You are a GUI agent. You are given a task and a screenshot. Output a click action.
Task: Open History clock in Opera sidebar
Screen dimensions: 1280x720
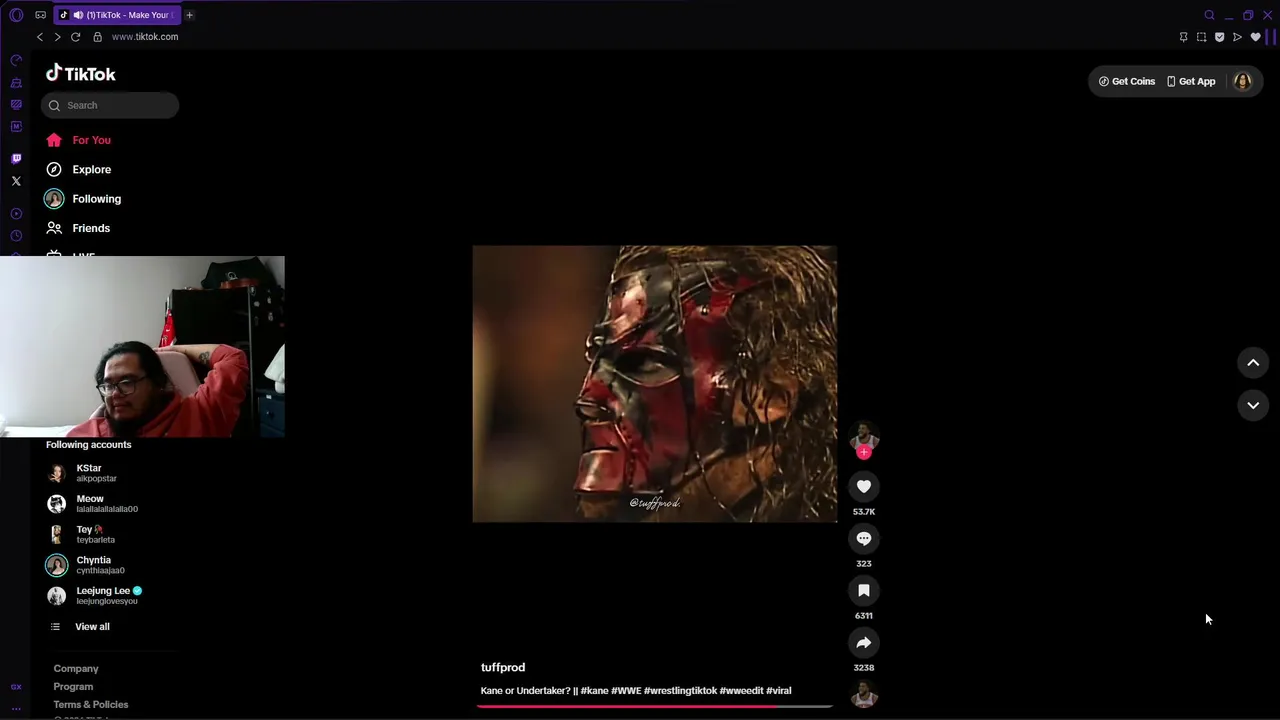[x=16, y=236]
